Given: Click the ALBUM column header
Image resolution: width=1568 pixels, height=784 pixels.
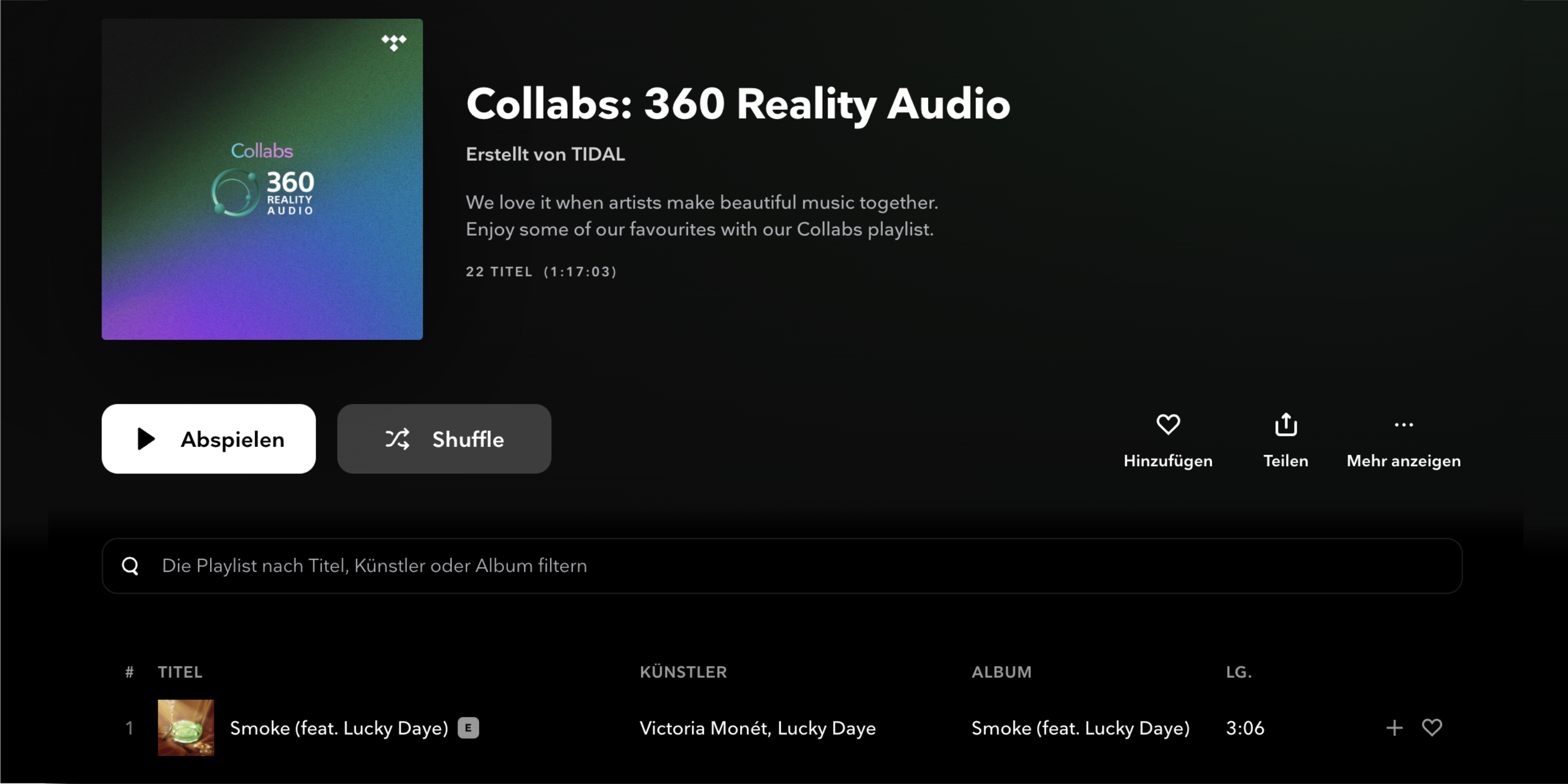Looking at the screenshot, I should [1001, 672].
